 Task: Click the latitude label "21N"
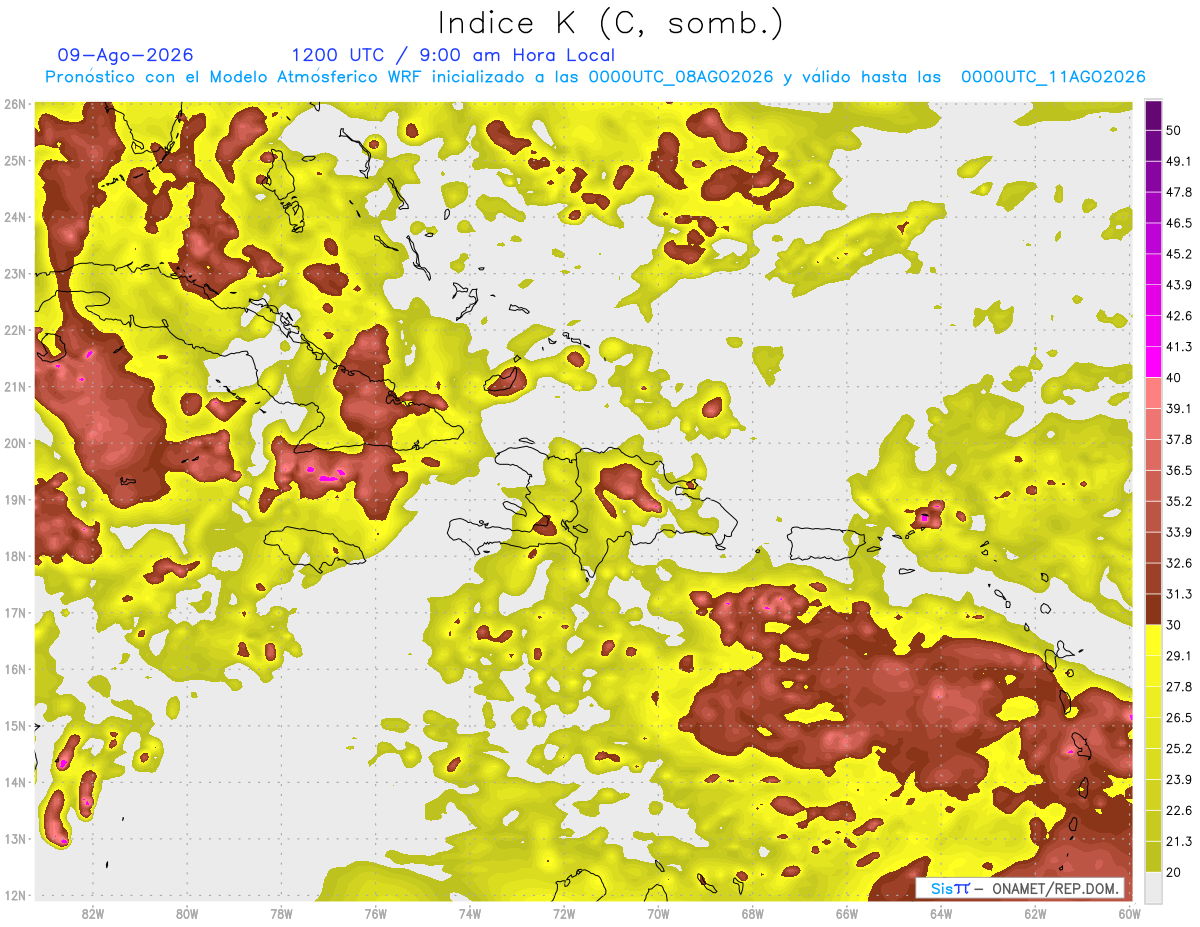tap(14, 387)
